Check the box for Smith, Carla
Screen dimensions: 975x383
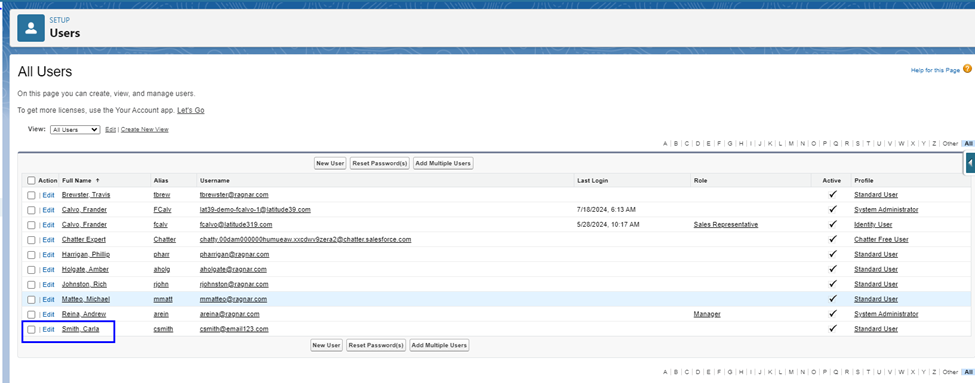tap(31, 329)
